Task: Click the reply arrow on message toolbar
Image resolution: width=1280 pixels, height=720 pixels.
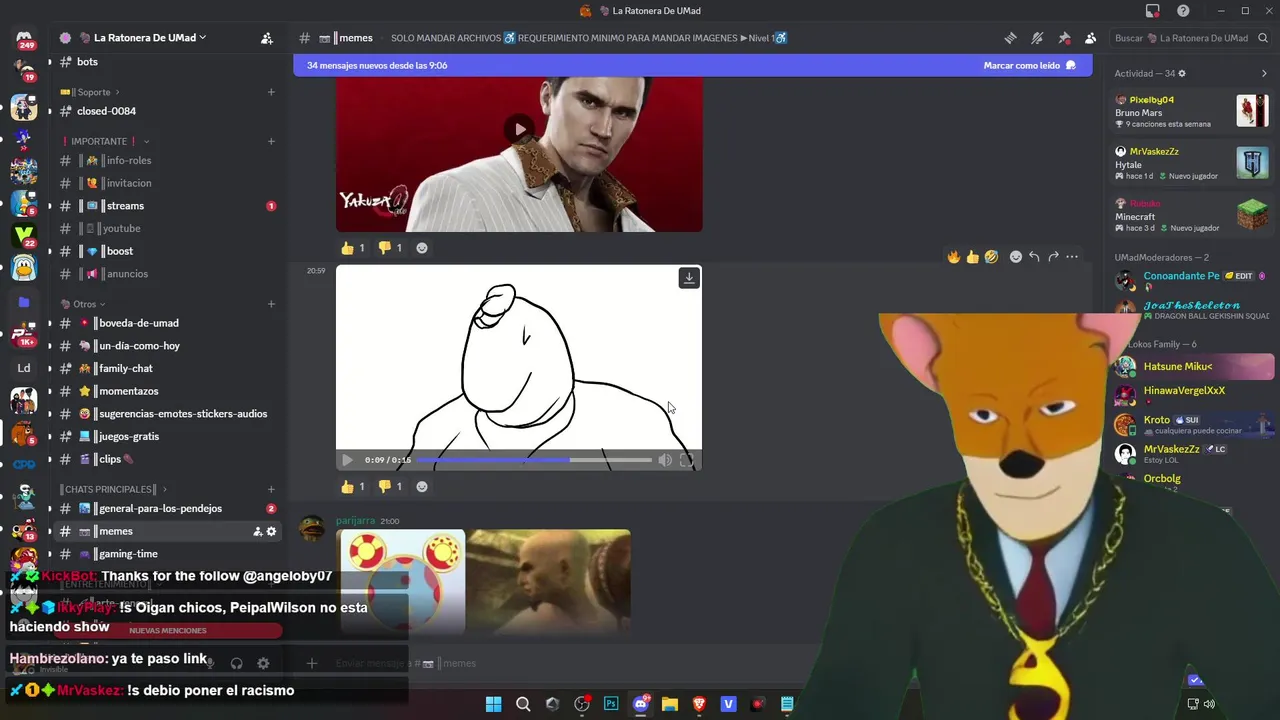Action: pyautogui.click(x=1034, y=257)
